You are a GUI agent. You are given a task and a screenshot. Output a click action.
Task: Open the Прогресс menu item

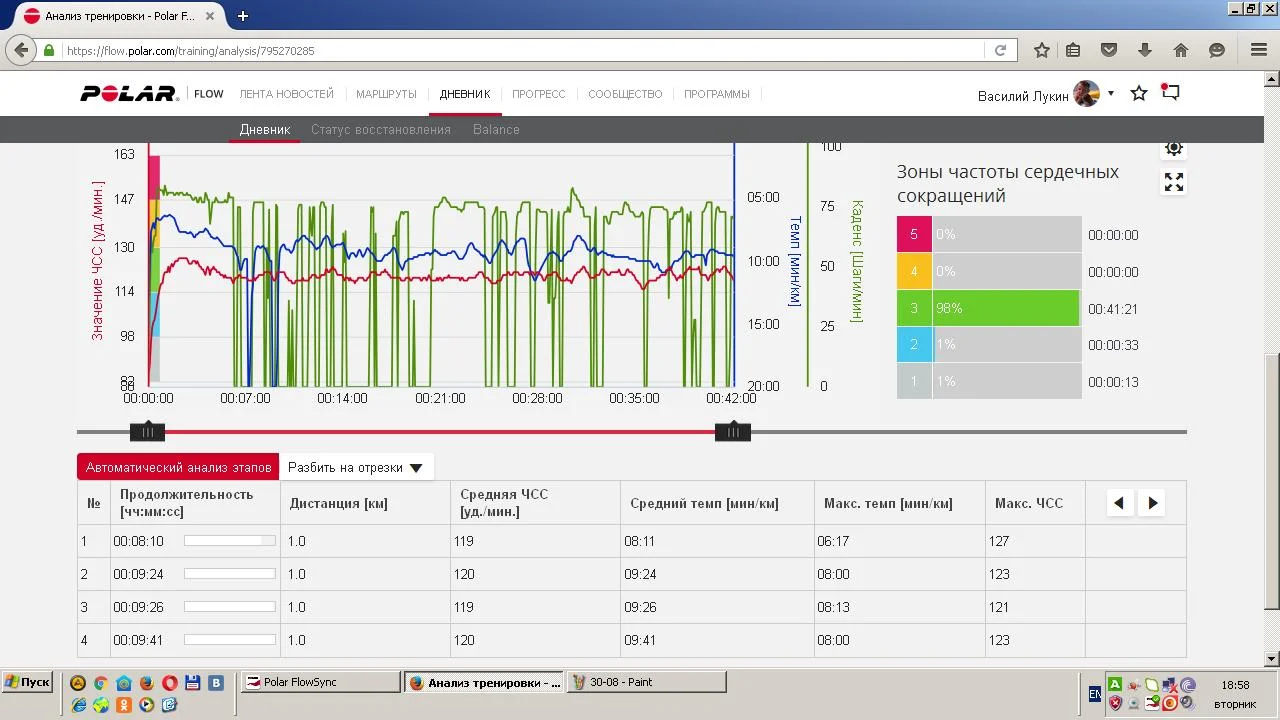(x=538, y=94)
